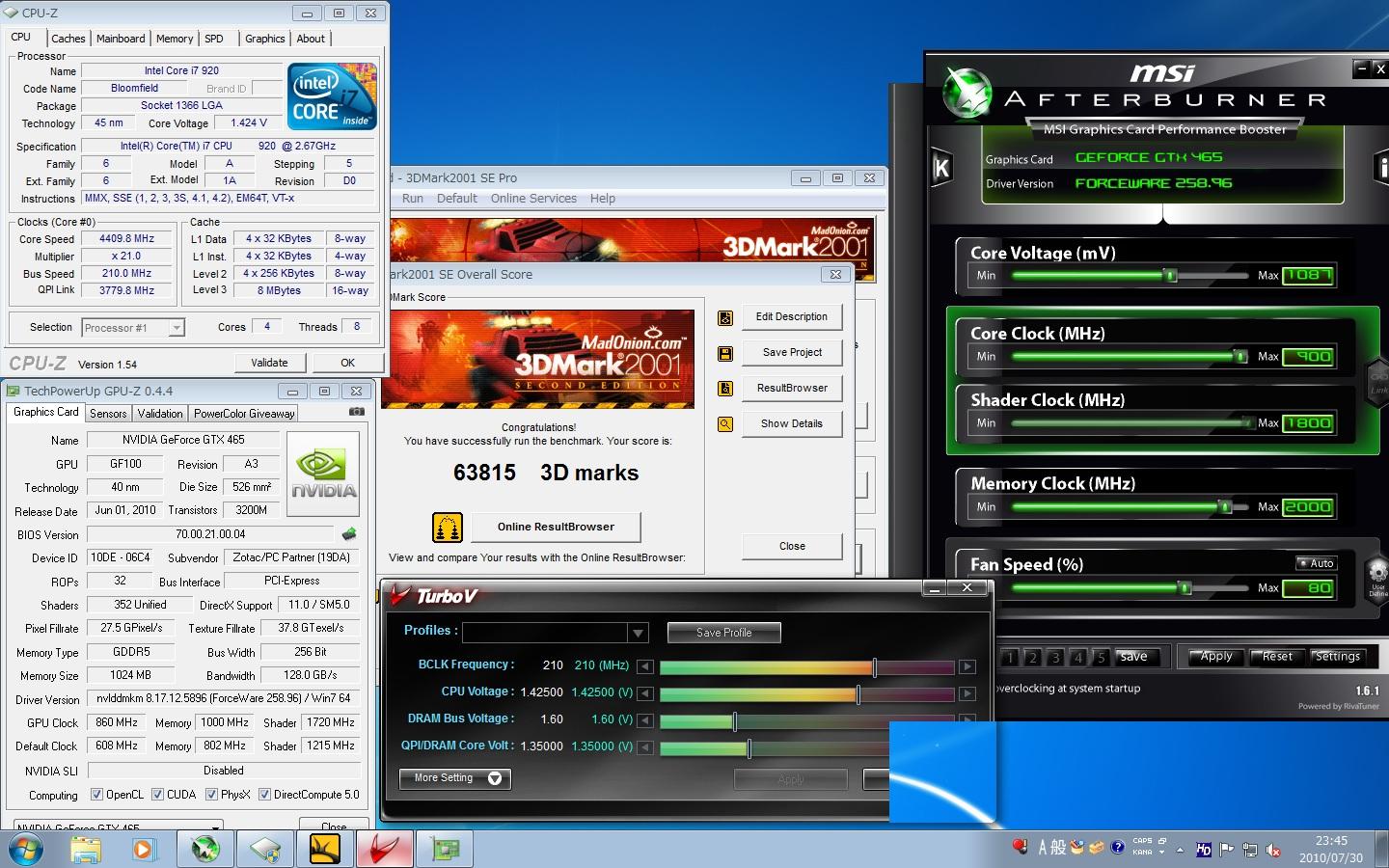Image resolution: width=1389 pixels, height=868 pixels.
Task: Expand More Setting in TurboV
Action: 454,778
